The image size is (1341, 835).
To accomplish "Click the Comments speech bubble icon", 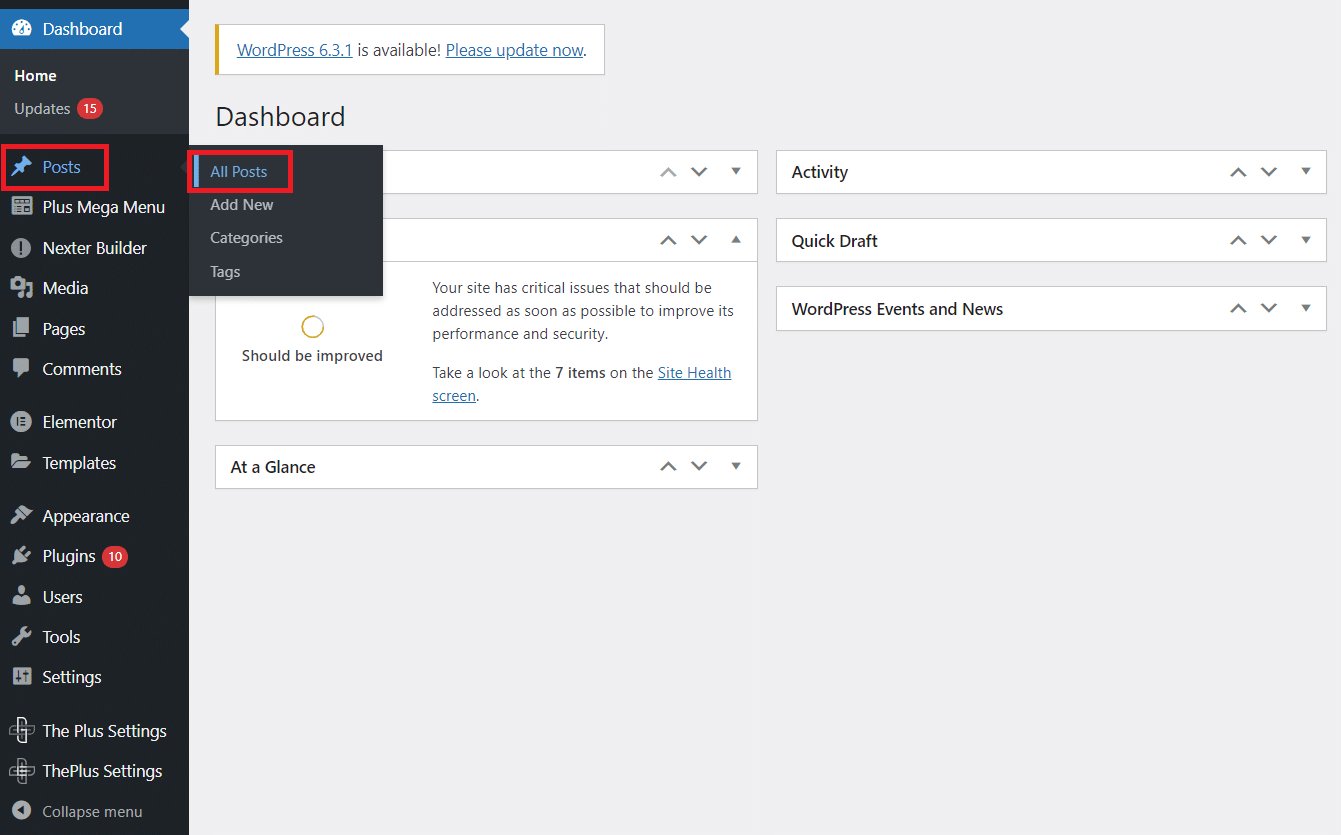I will click(21, 368).
